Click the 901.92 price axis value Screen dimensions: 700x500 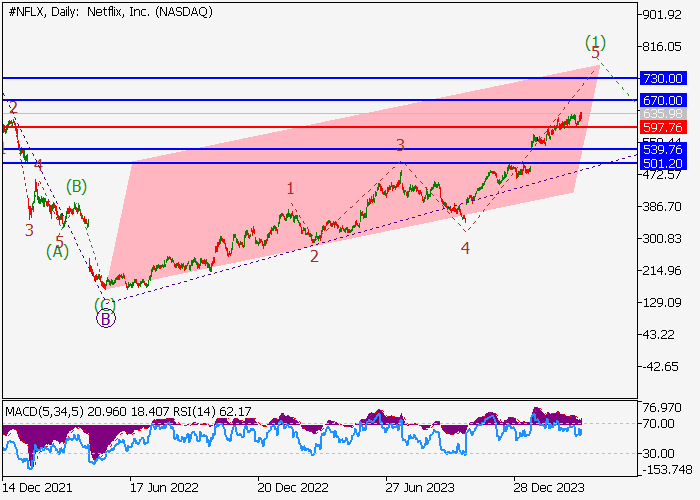[662, 15]
